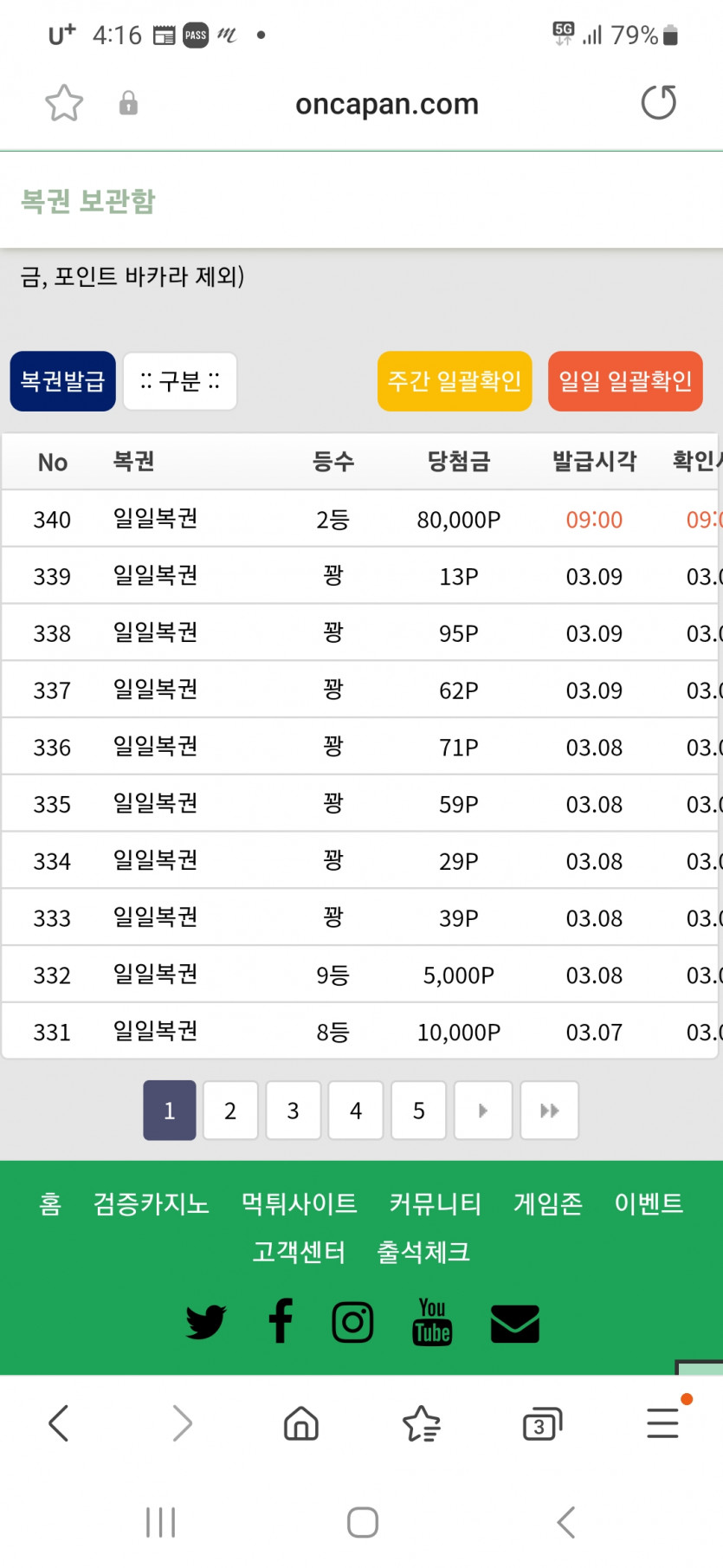Screen dimensions: 723x1568
Task: Click the 2등 rank cell
Action: pyautogui.click(x=333, y=520)
